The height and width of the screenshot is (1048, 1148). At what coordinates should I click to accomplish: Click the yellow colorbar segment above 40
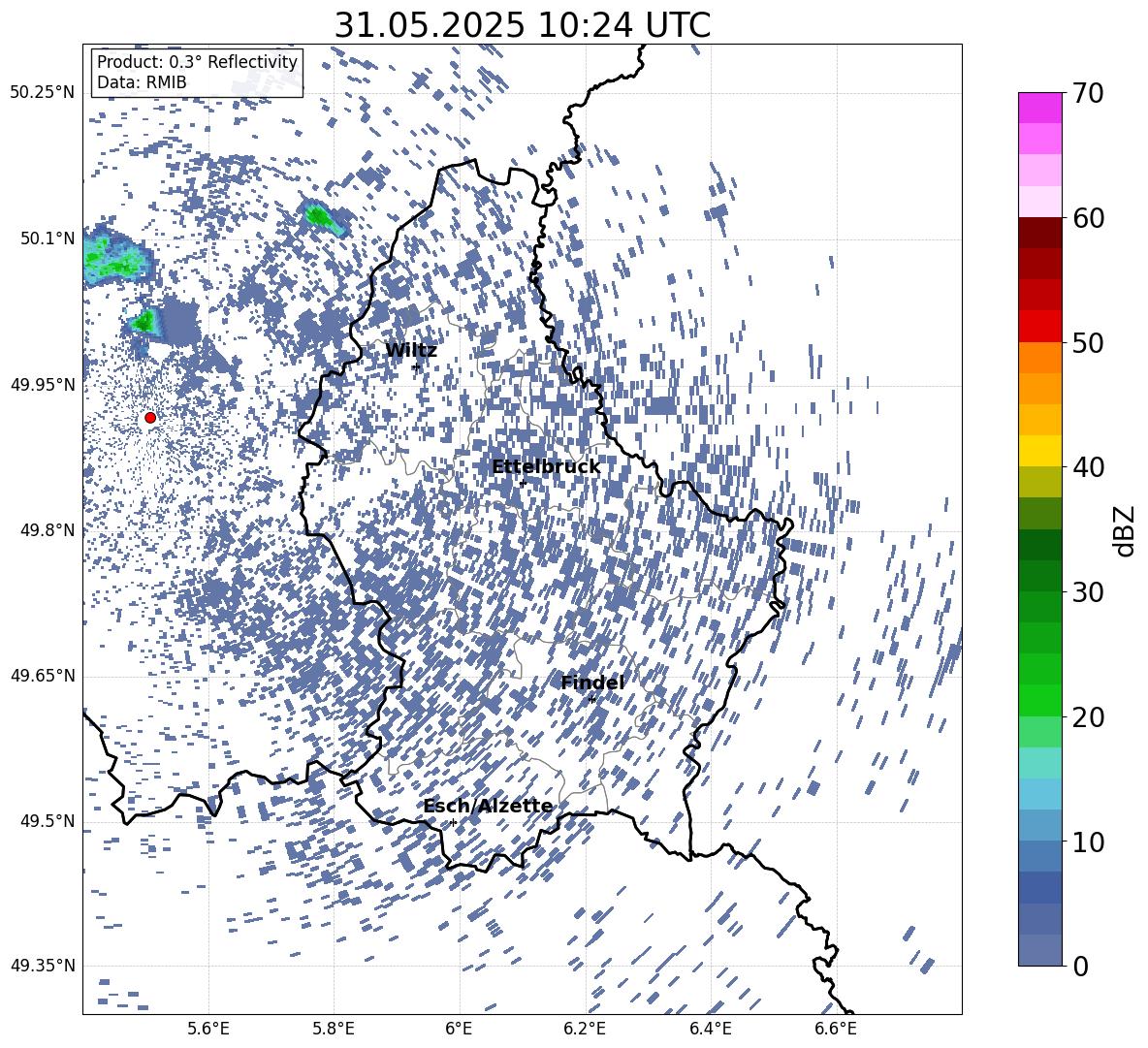pyautogui.click(x=1039, y=451)
